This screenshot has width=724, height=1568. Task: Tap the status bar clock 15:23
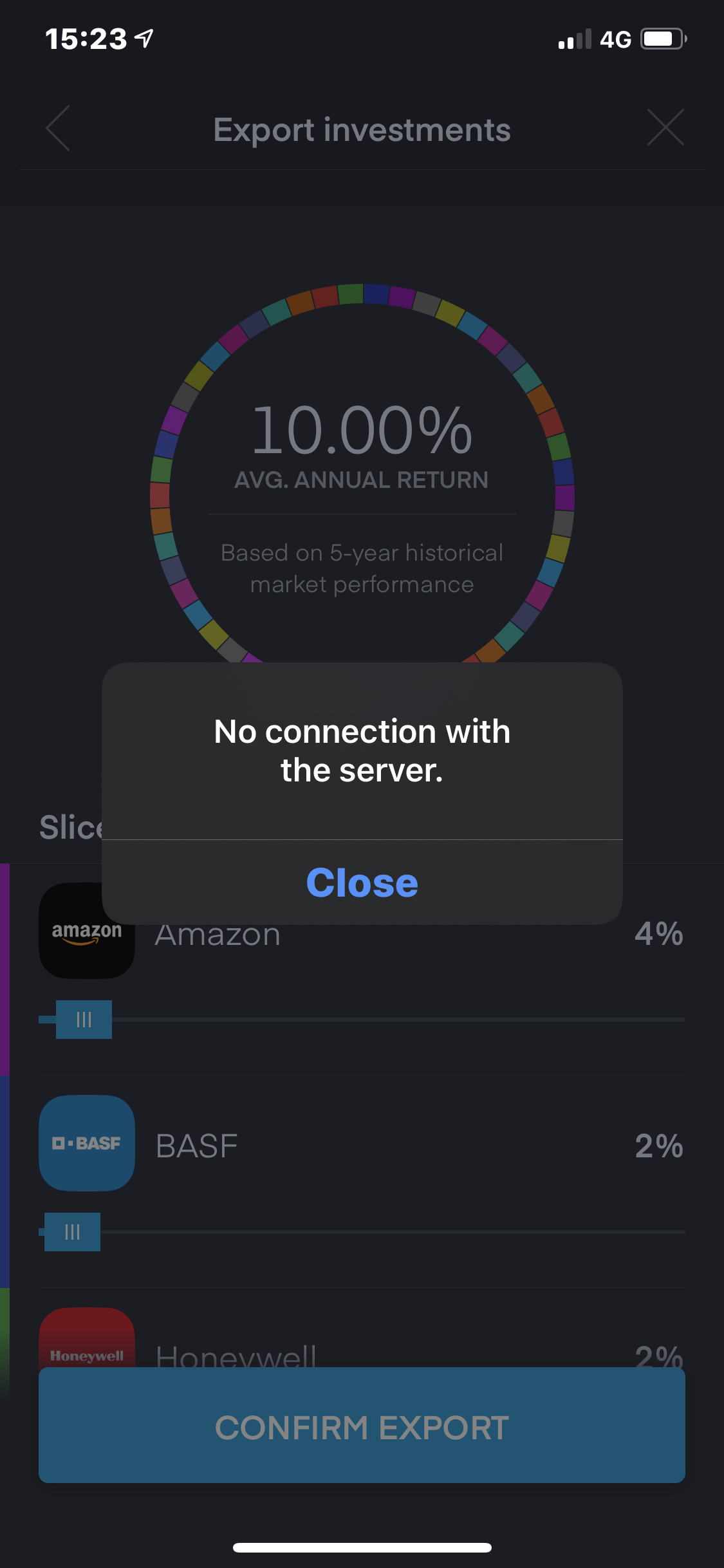coord(86,39)
